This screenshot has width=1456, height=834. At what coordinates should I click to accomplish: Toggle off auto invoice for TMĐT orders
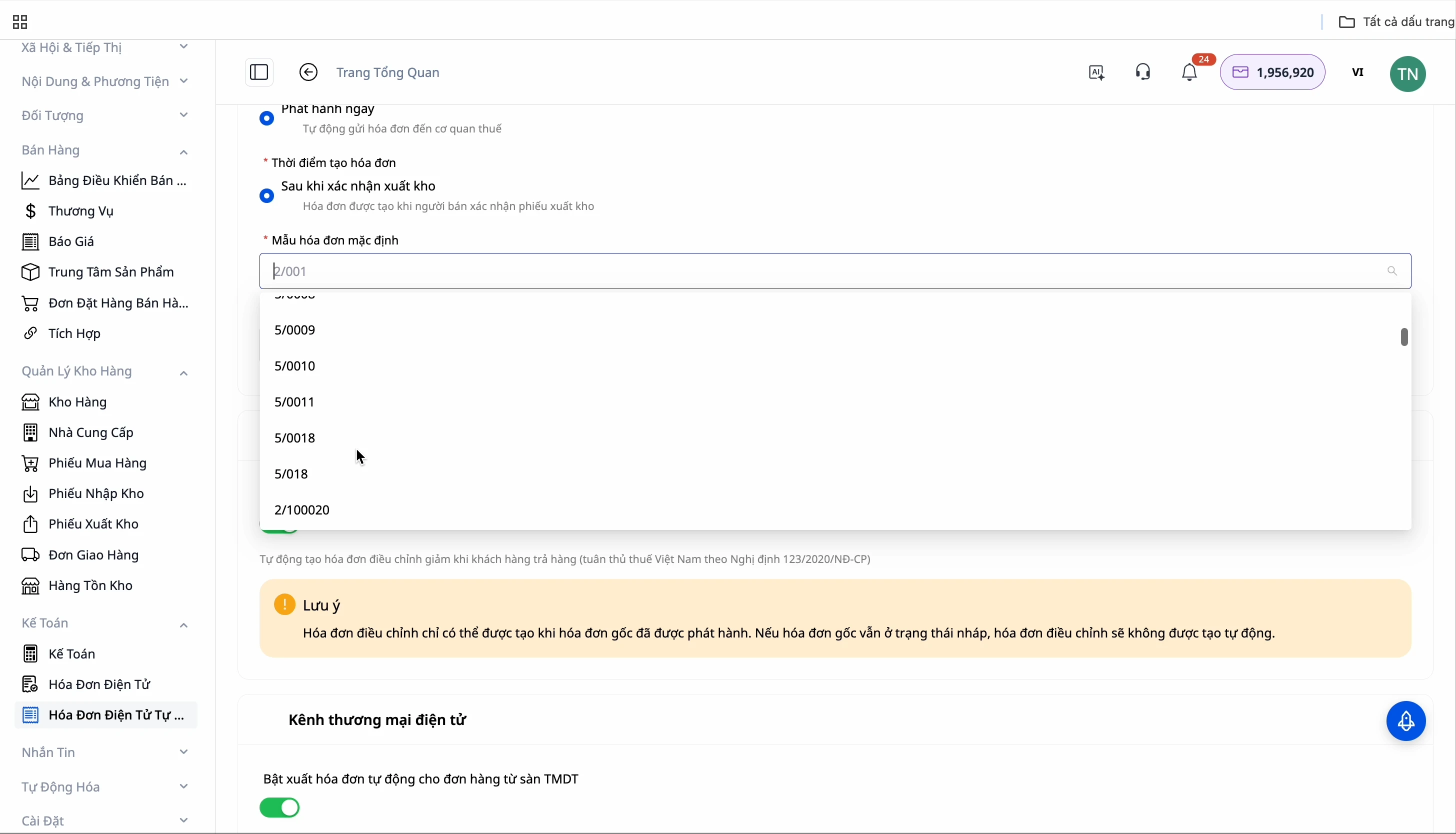click(279, 807)
